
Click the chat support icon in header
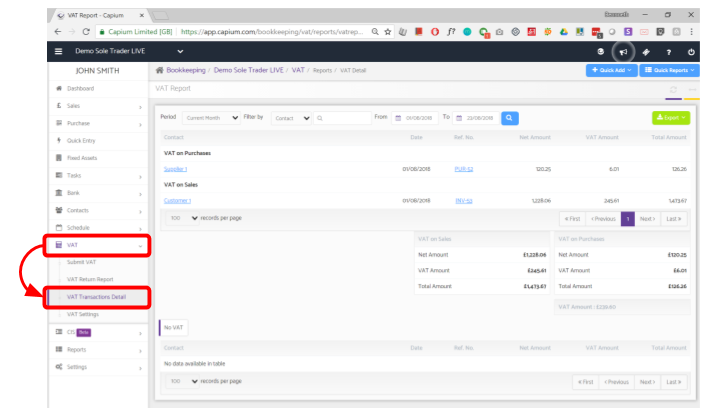tap(600, 52)
